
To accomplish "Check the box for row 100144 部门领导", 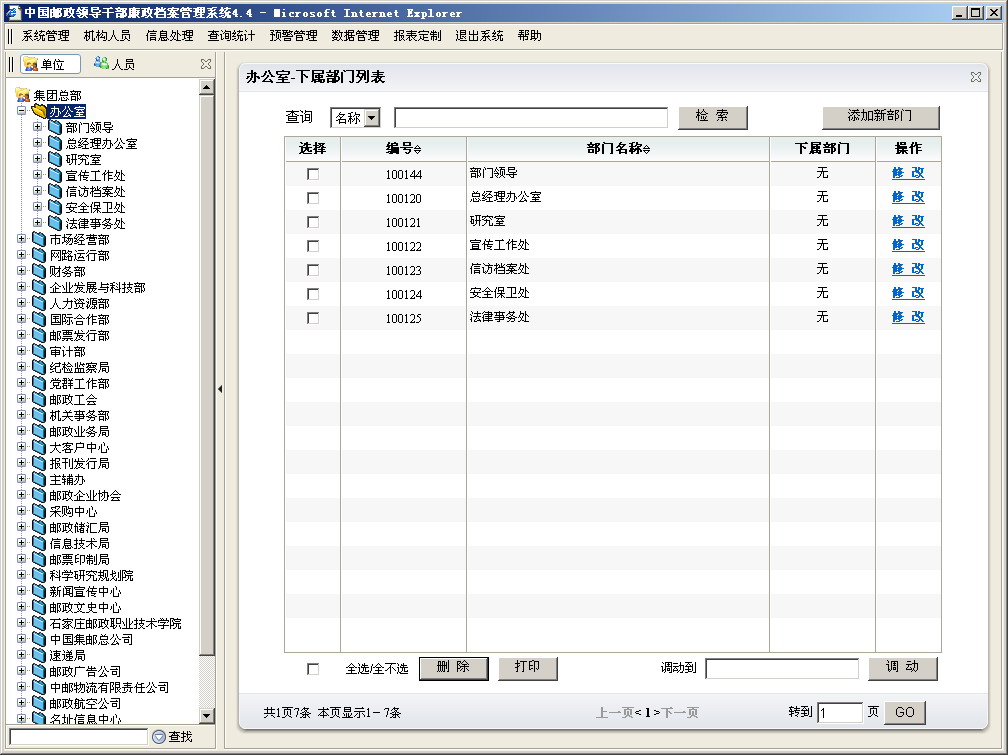I will [x=313, y=174].
